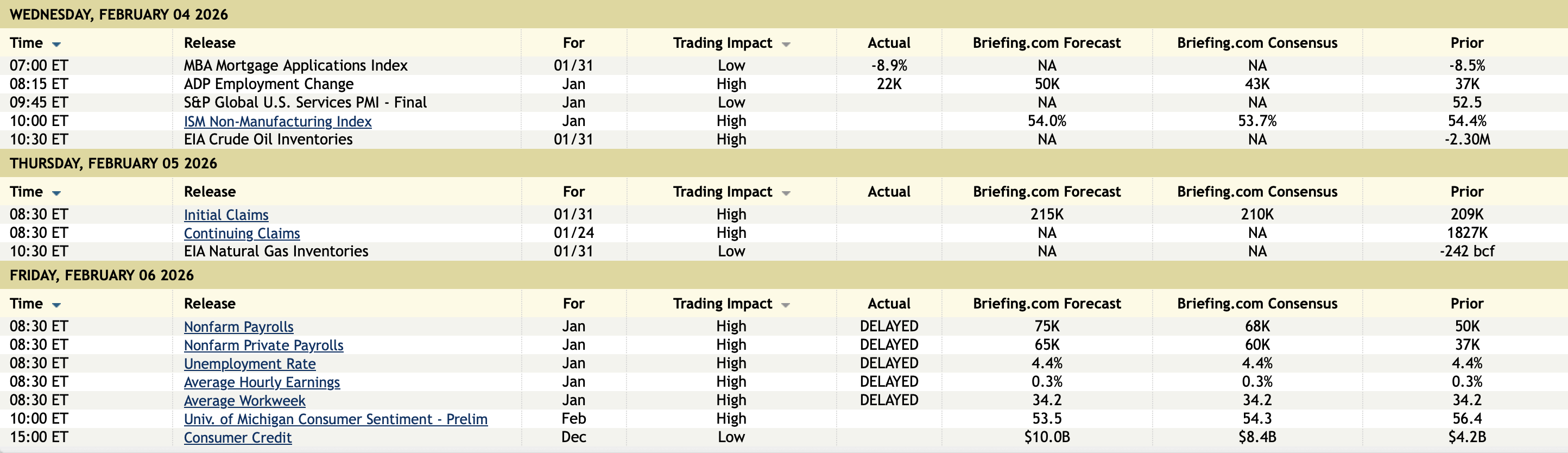Click the Trading Impact sort arrow for Wednesday

pos(786,45)
